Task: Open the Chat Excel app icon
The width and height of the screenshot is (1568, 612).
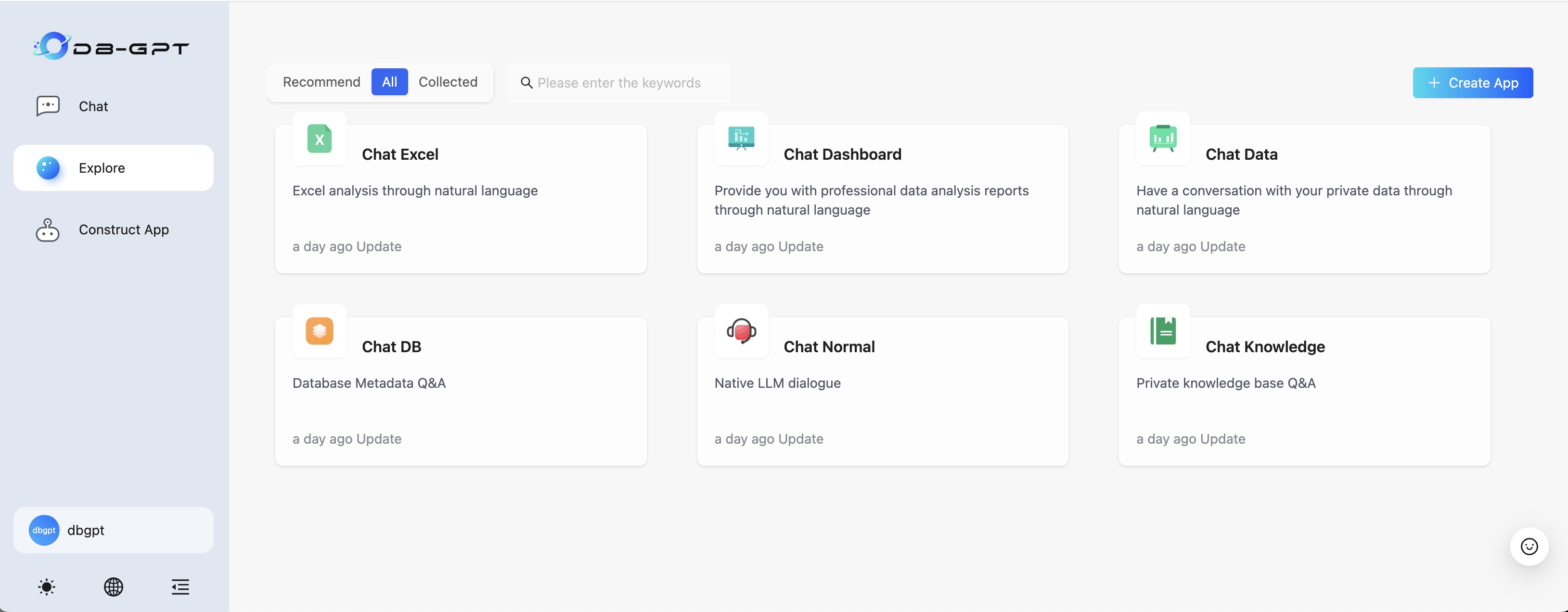Action: point(319,140)
